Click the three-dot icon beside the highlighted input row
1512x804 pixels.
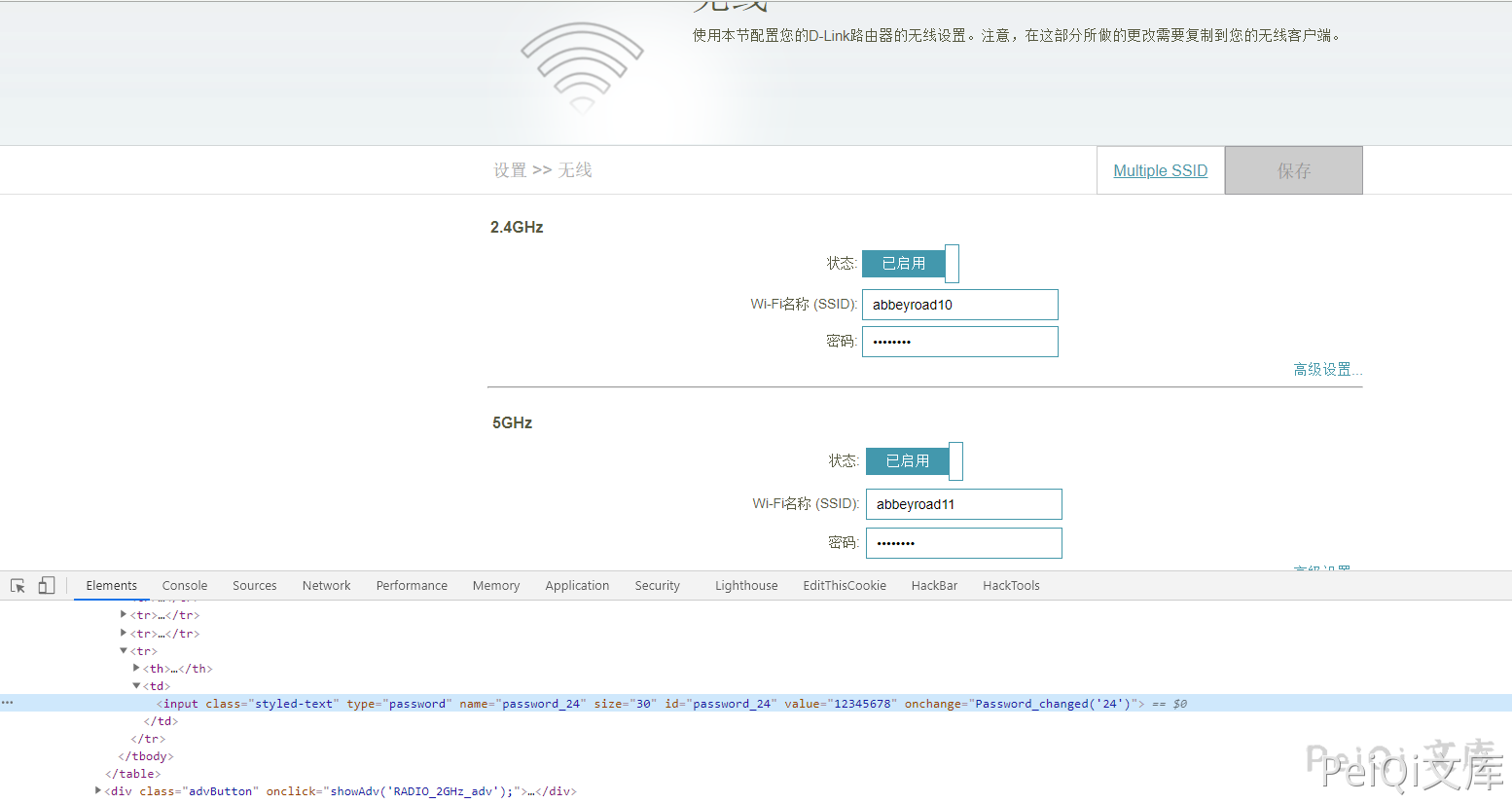click(x=8, y=703)
